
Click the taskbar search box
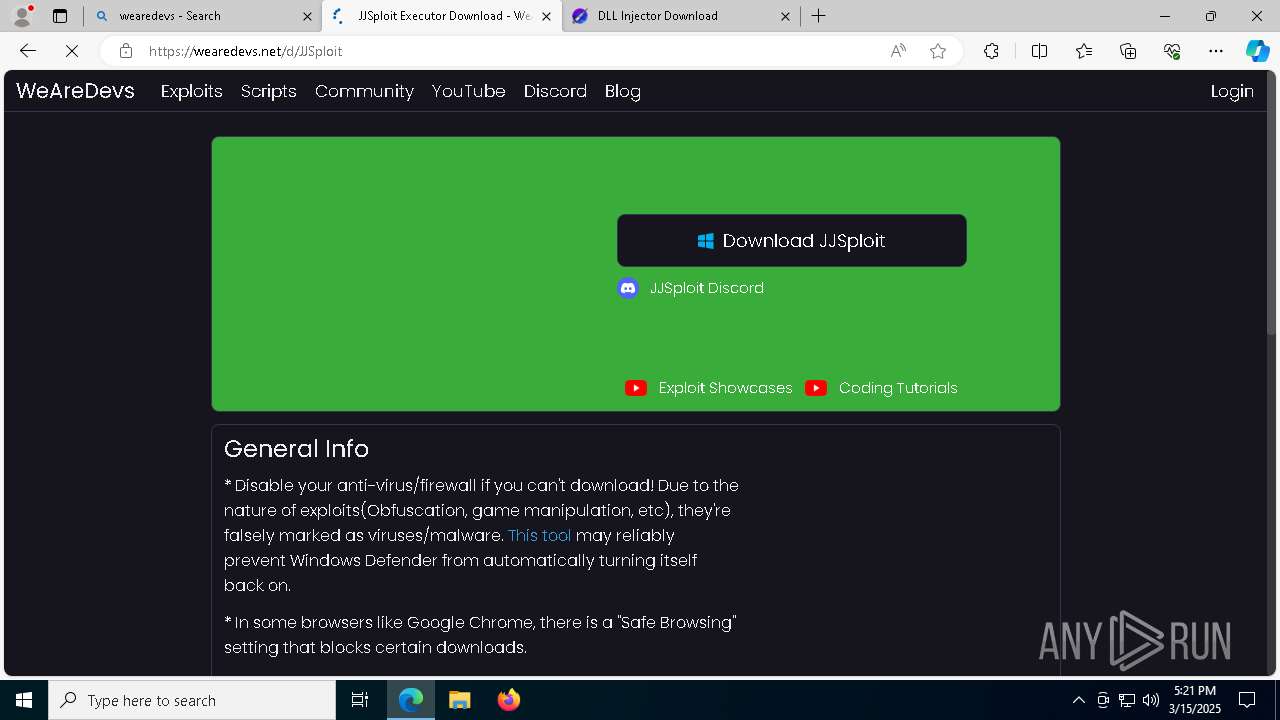pyautogui.click(x=192, y=700)
